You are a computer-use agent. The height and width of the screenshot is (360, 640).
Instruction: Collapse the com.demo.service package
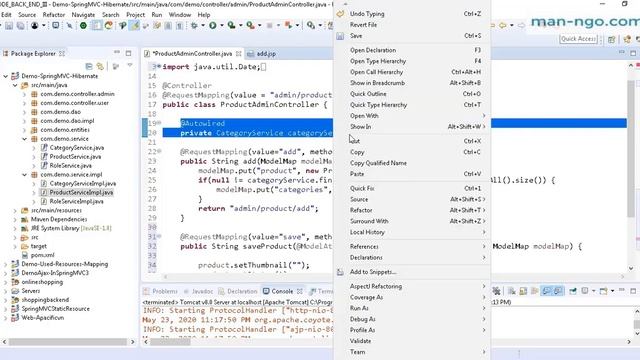[x=24, y=139]
